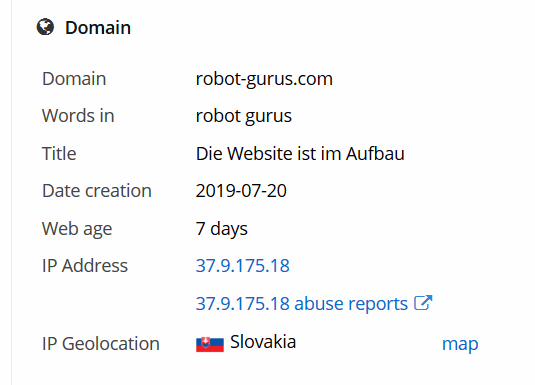Screen dimensions: 535x385
Task: Click the IP Address row label
Action: 85,266
